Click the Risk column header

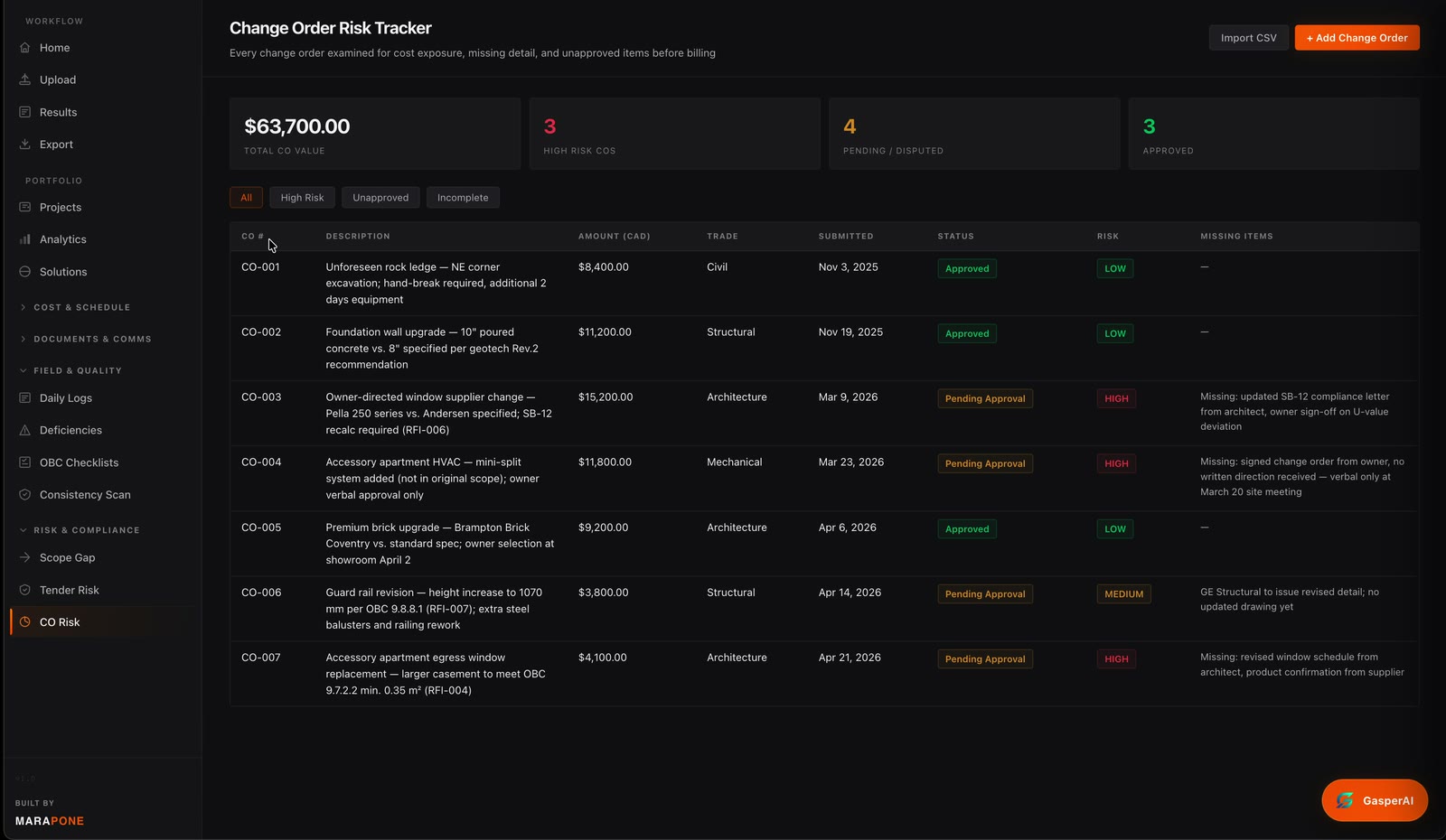click(1108, 237)
